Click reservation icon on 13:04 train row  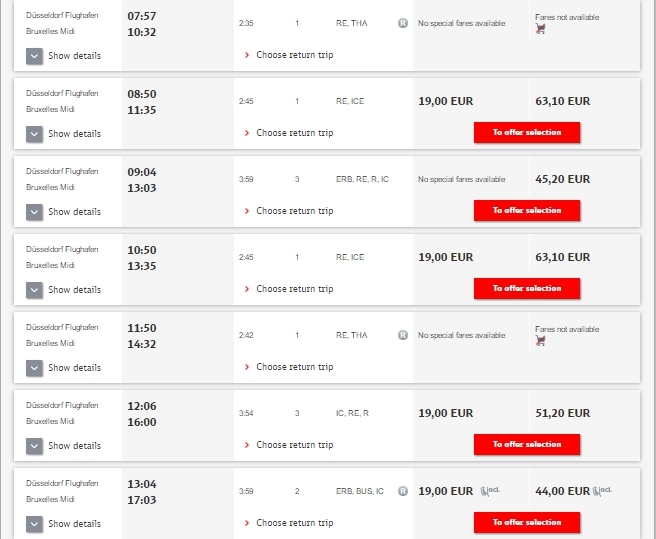[x=403, y=491]
